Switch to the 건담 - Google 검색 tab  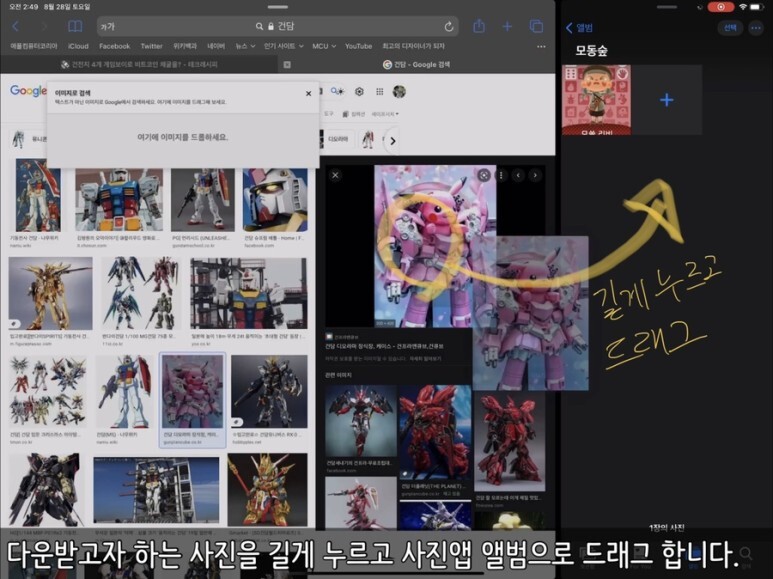(417, 65)
